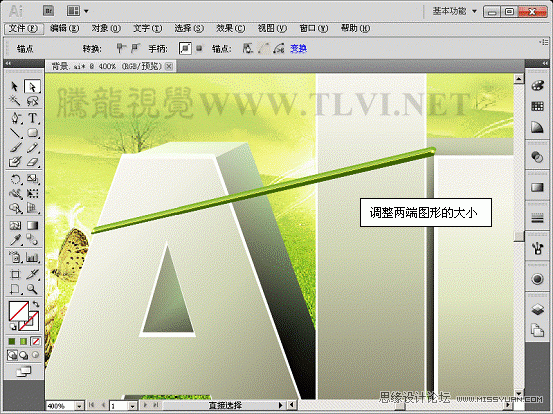Close the 背景.ai document tab
The image size is (553, 414).
tap(169, 66)
